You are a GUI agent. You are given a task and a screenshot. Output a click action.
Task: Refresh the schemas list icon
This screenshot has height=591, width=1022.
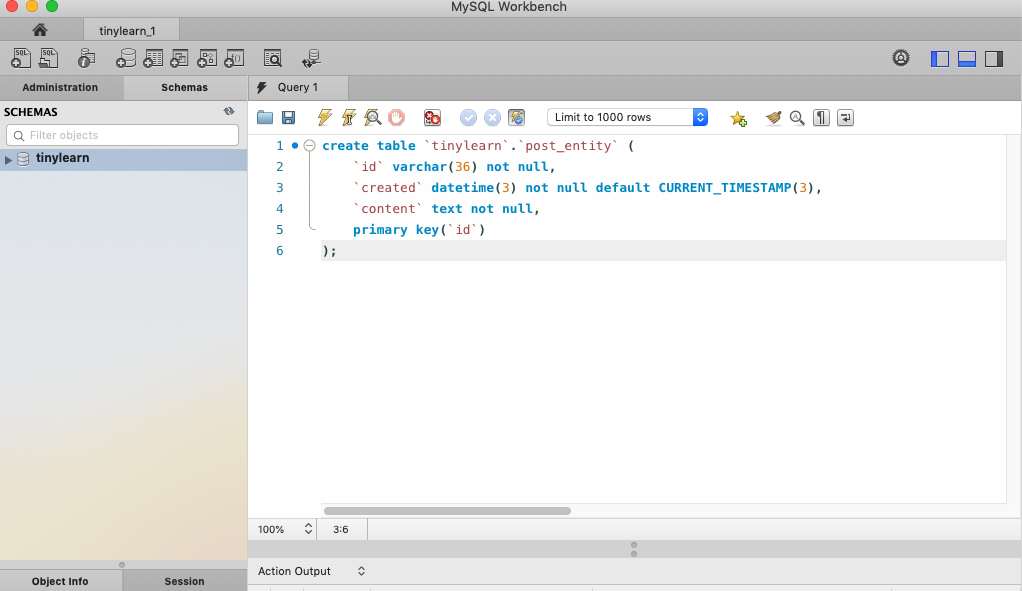click(x=229, y=111)
